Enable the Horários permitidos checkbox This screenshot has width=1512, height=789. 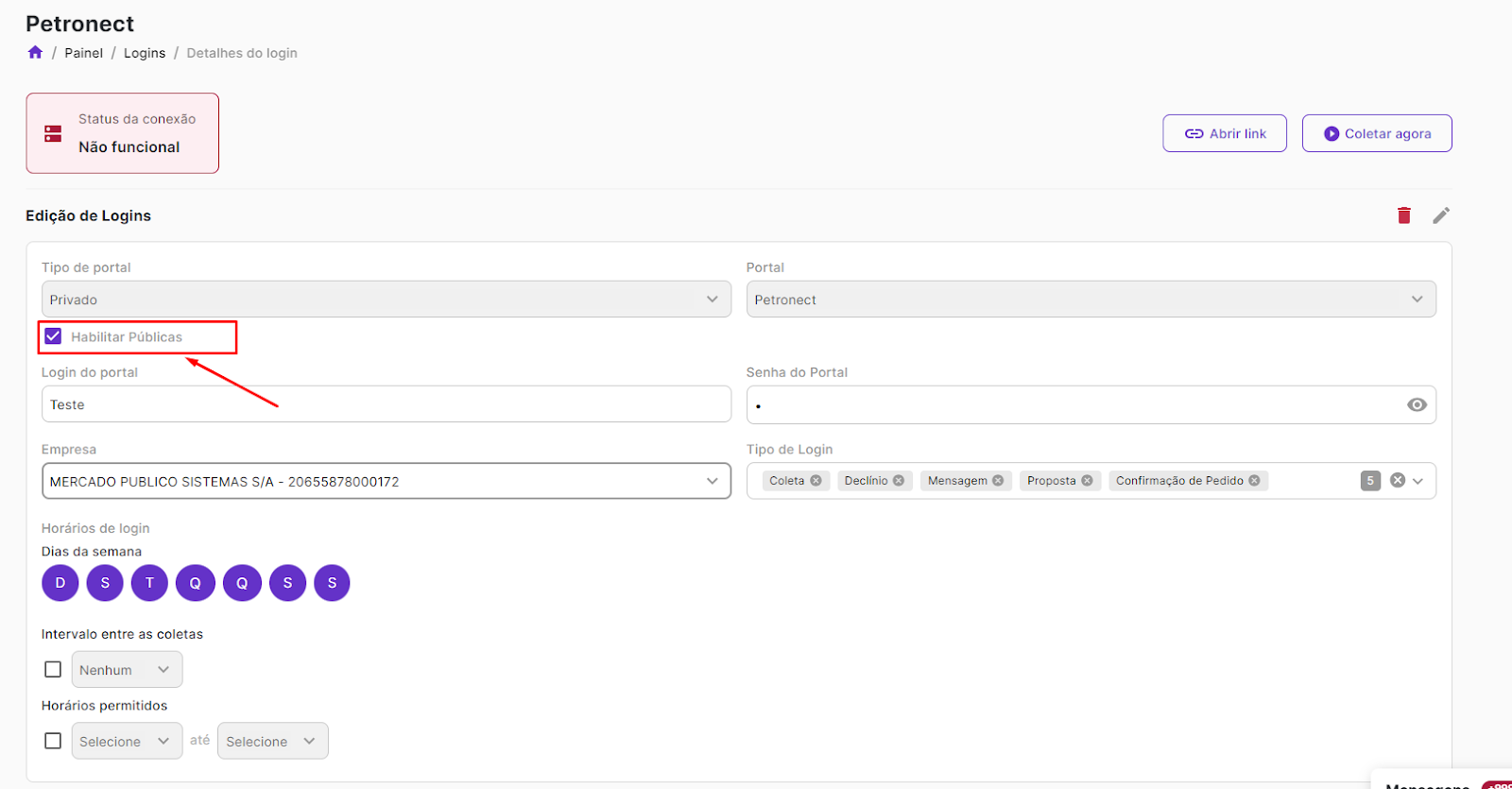coord(53,741)
